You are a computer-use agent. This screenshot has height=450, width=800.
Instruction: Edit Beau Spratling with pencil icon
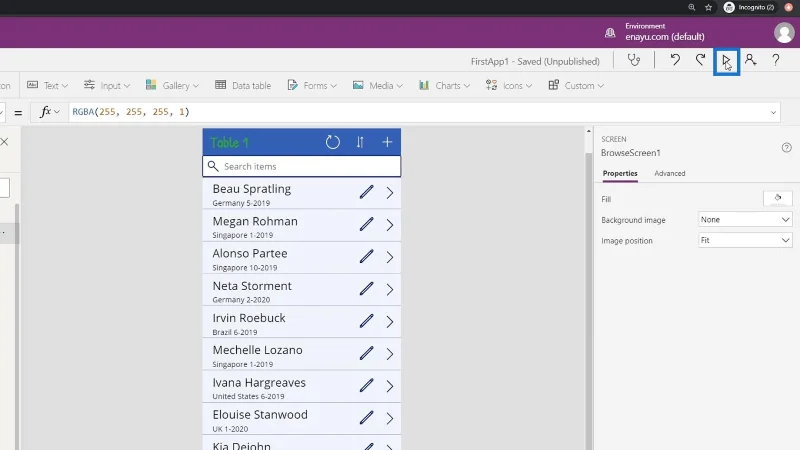(366, 192)
